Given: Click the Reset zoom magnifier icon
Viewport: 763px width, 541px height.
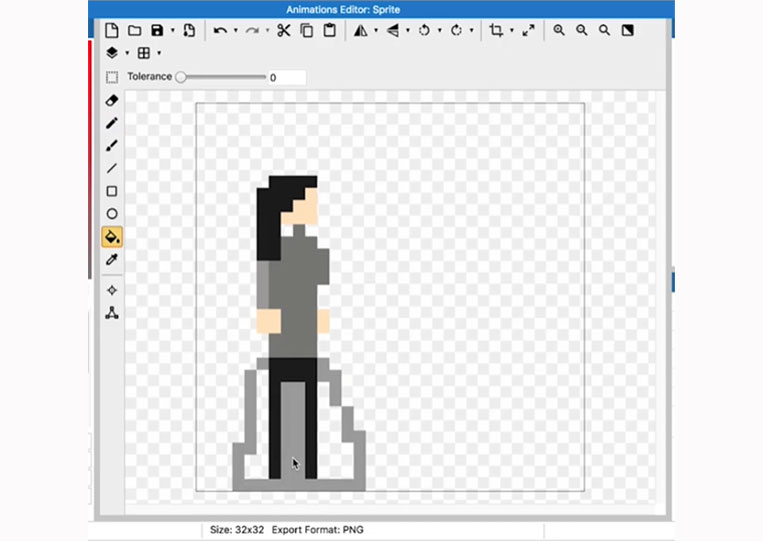Looking at the screenshot, I should click(604, 30).
